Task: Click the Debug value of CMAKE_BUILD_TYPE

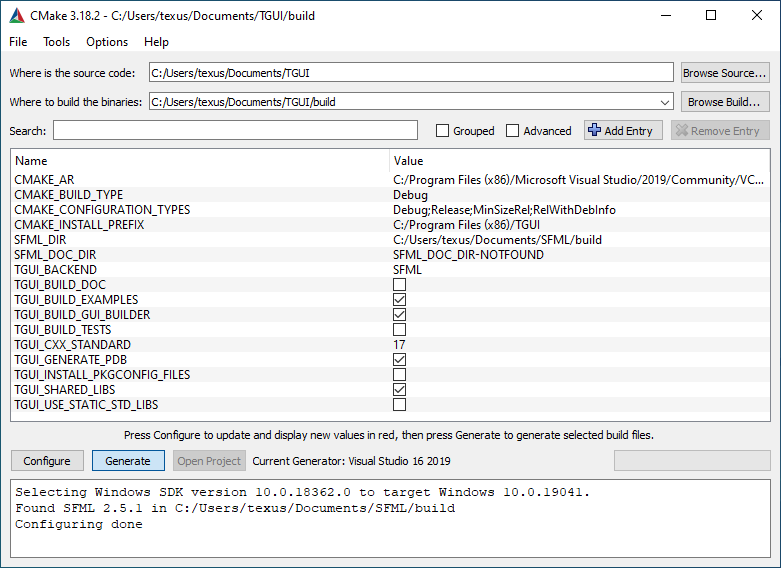Action: [410, 195]
